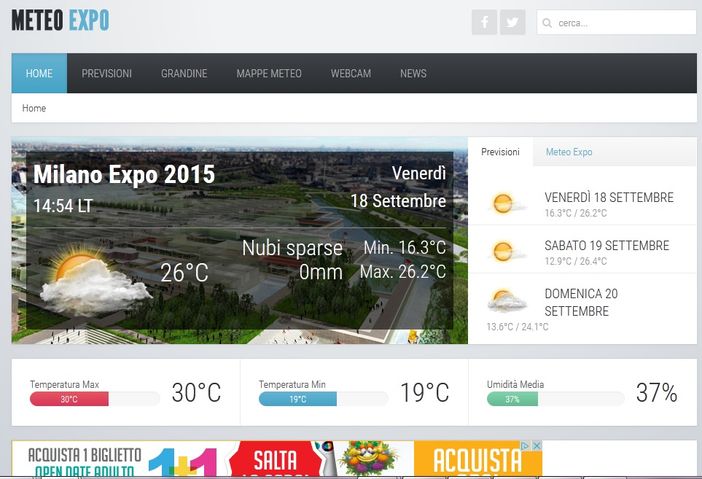Click the Min. 16.3°C value
Image resolution: width=702 pixels, height=479 pixels.
click(x=405, y=248)
